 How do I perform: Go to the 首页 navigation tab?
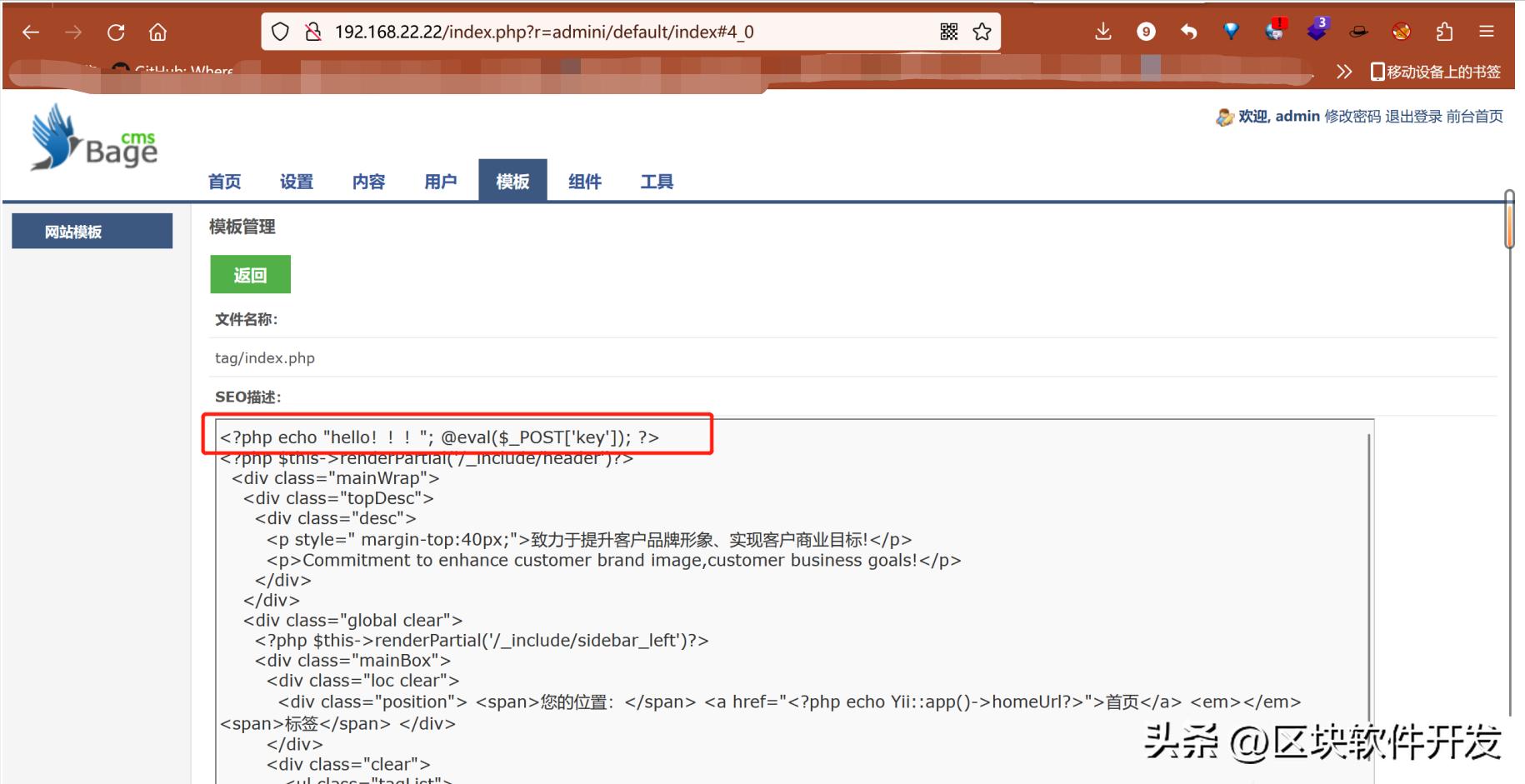[224, 182]
